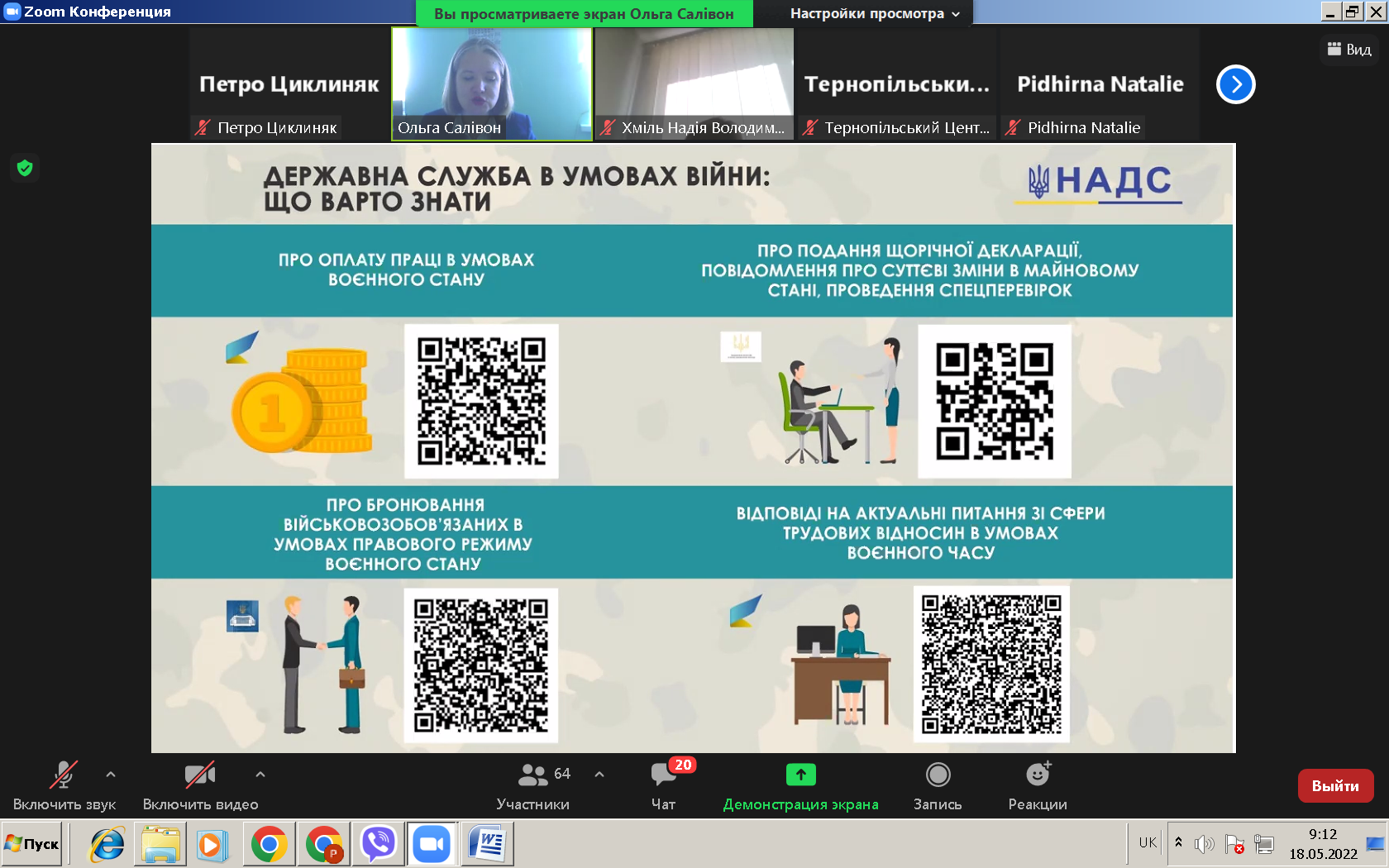
Task: Click QR code about трудових відносин
Action: 991,664
